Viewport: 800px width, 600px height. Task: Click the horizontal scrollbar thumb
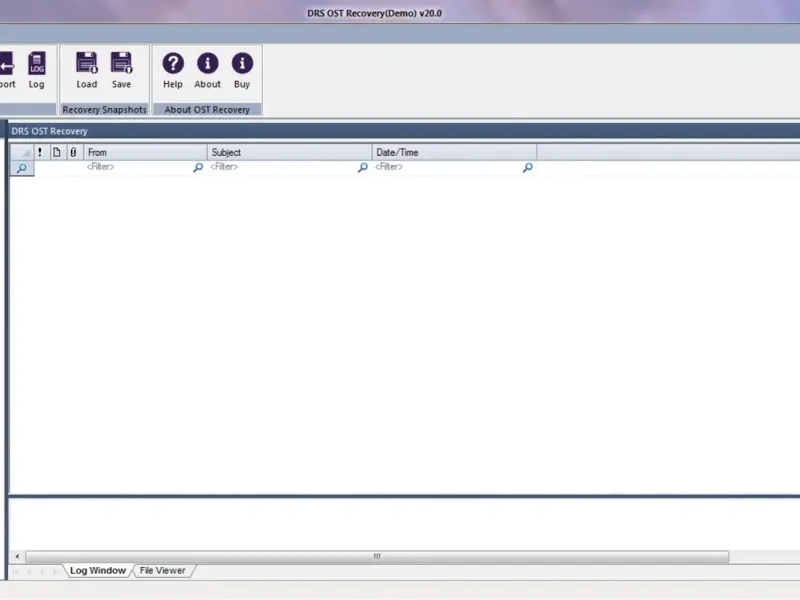pyautogui.click(x=378, y=556)
